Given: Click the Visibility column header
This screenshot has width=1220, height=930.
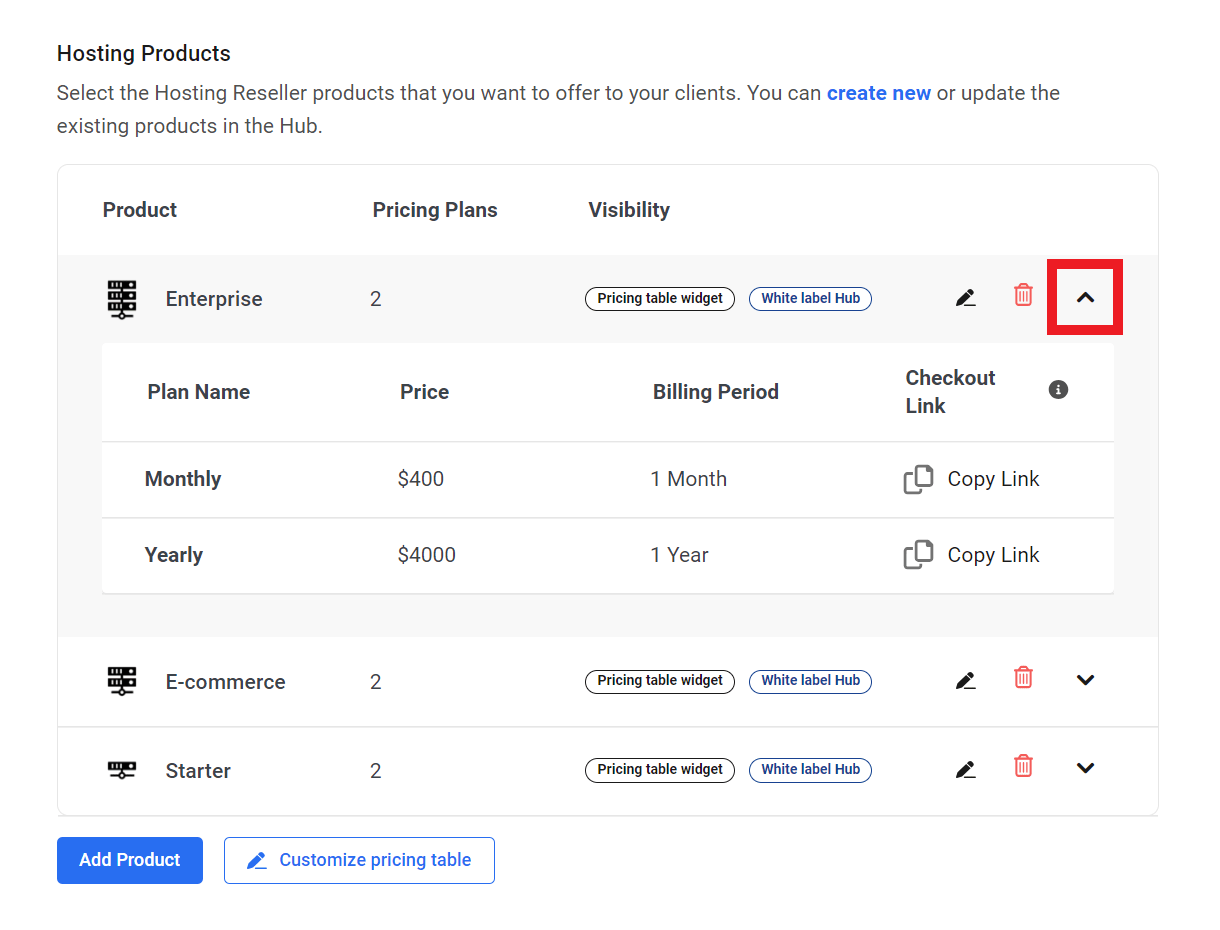Looking at the screenshot, I should [x=629, y=210].
